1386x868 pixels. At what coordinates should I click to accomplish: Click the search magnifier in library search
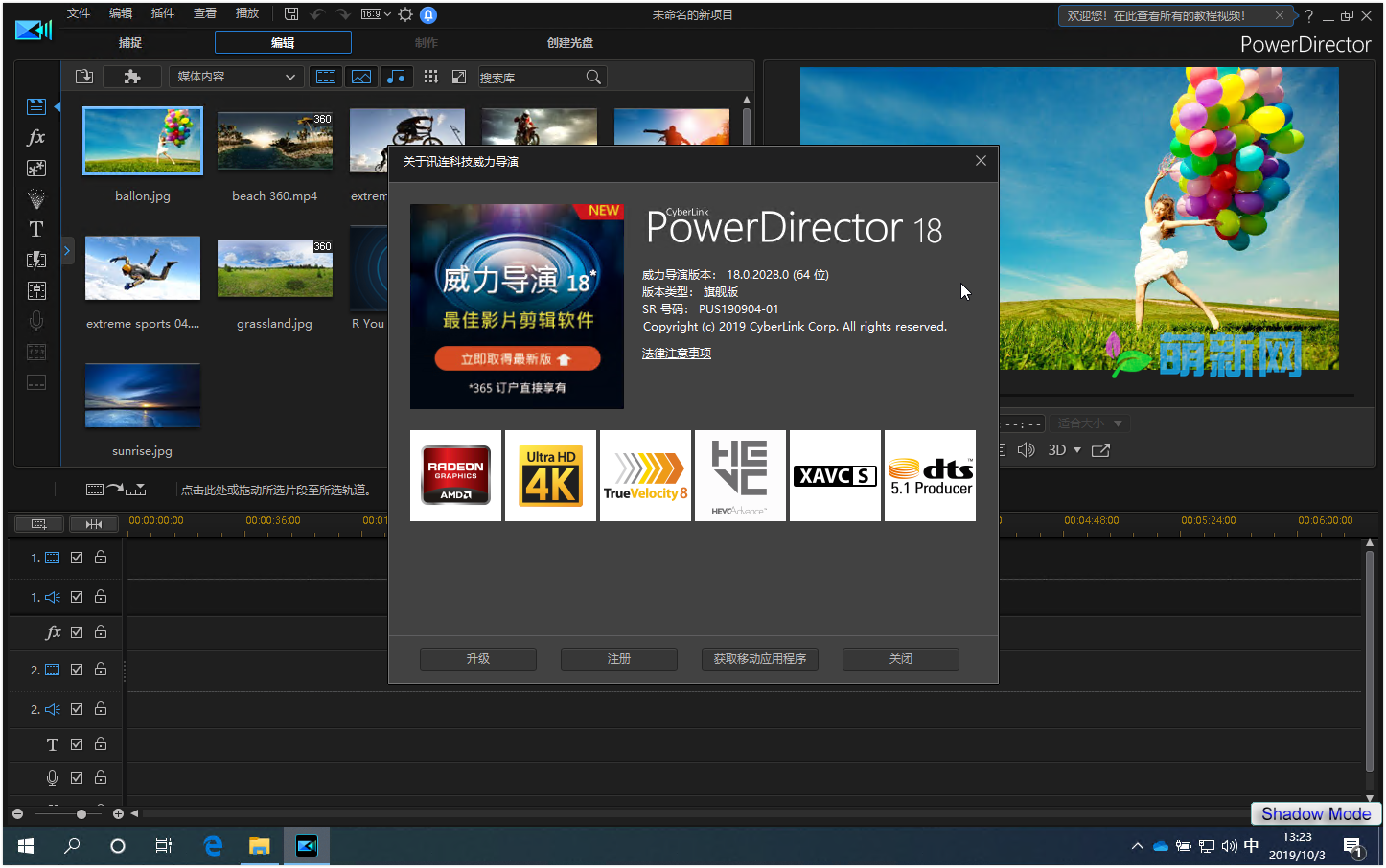tap(593, 77)
